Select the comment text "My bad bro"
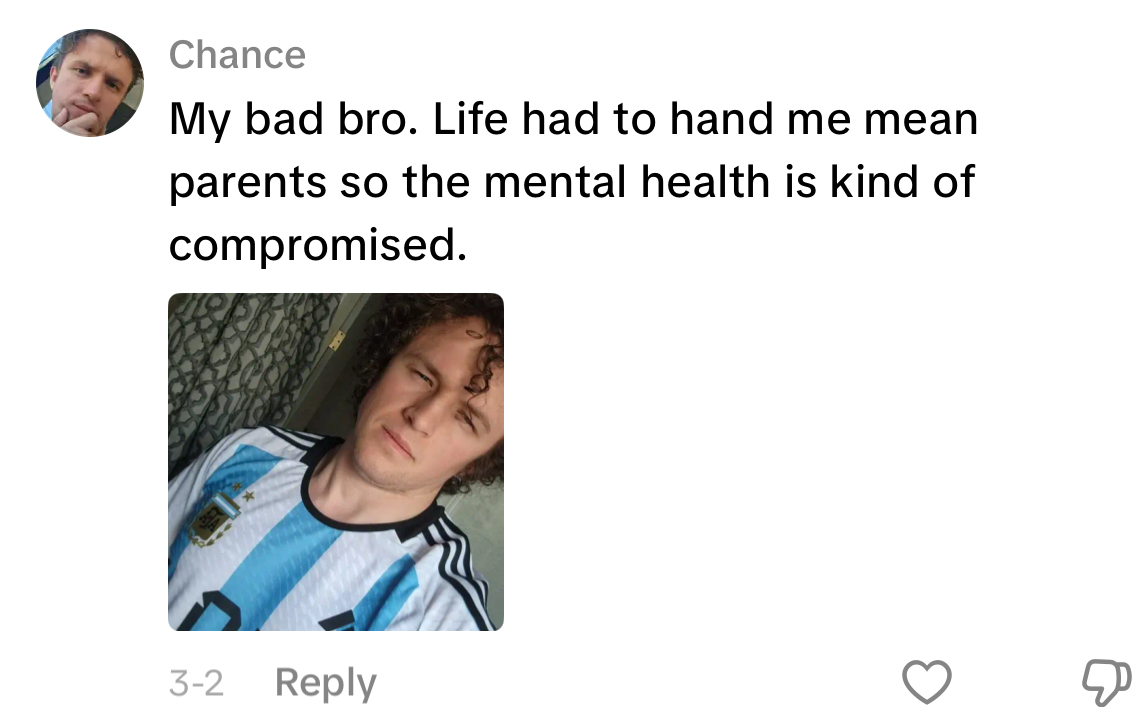Screen dimensions: 1145x707 point(294,120)
